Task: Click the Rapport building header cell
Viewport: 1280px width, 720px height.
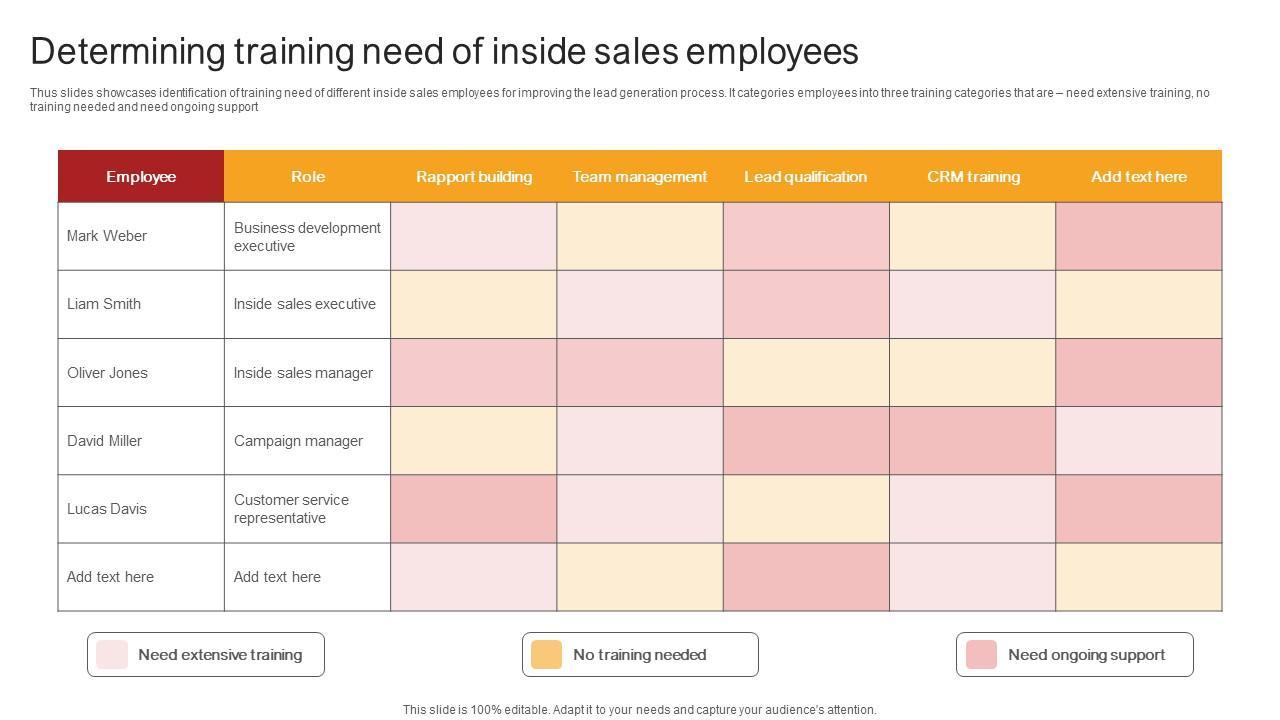Action: pos(474,177)
